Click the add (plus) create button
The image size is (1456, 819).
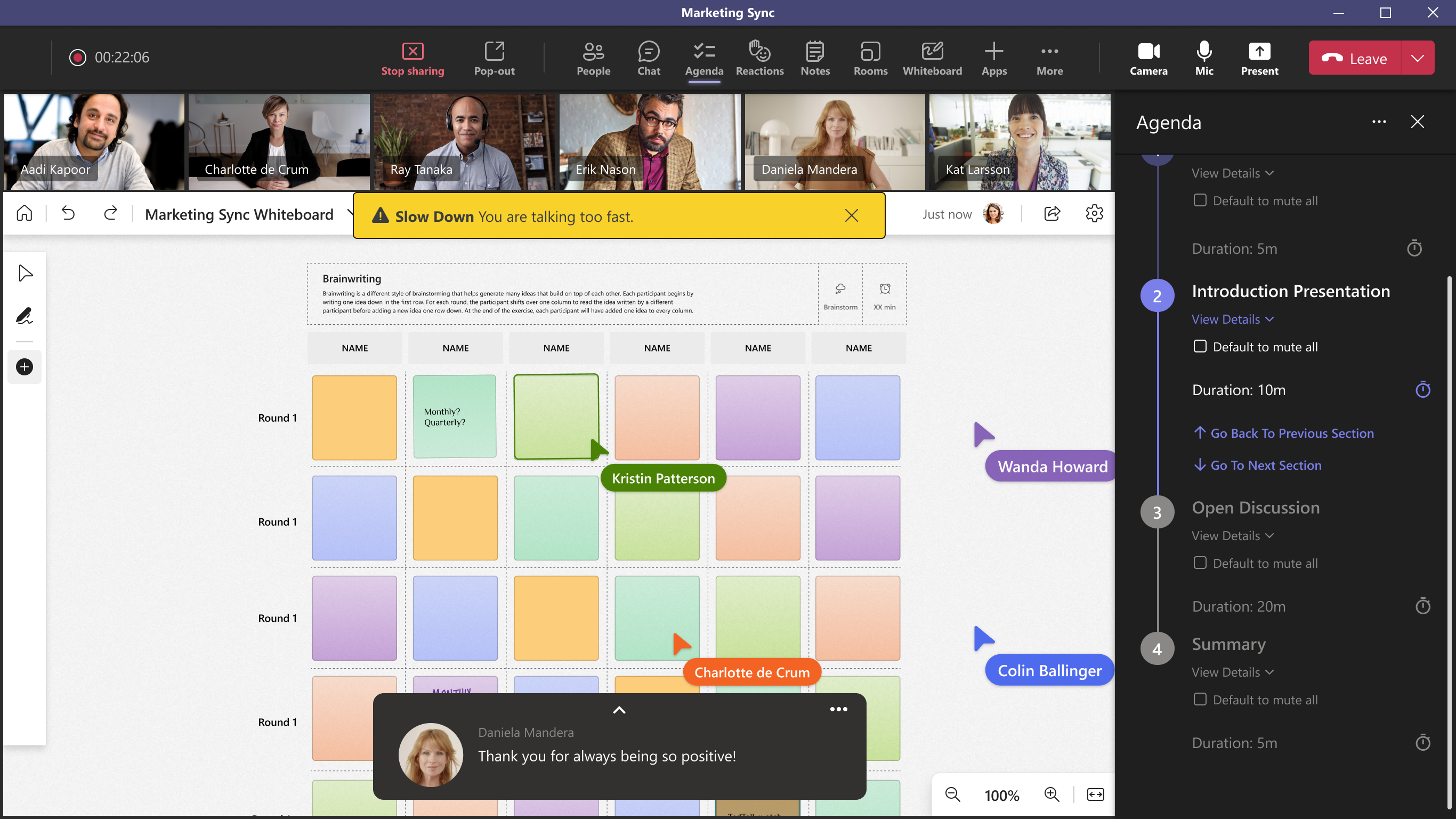point(25,367)
